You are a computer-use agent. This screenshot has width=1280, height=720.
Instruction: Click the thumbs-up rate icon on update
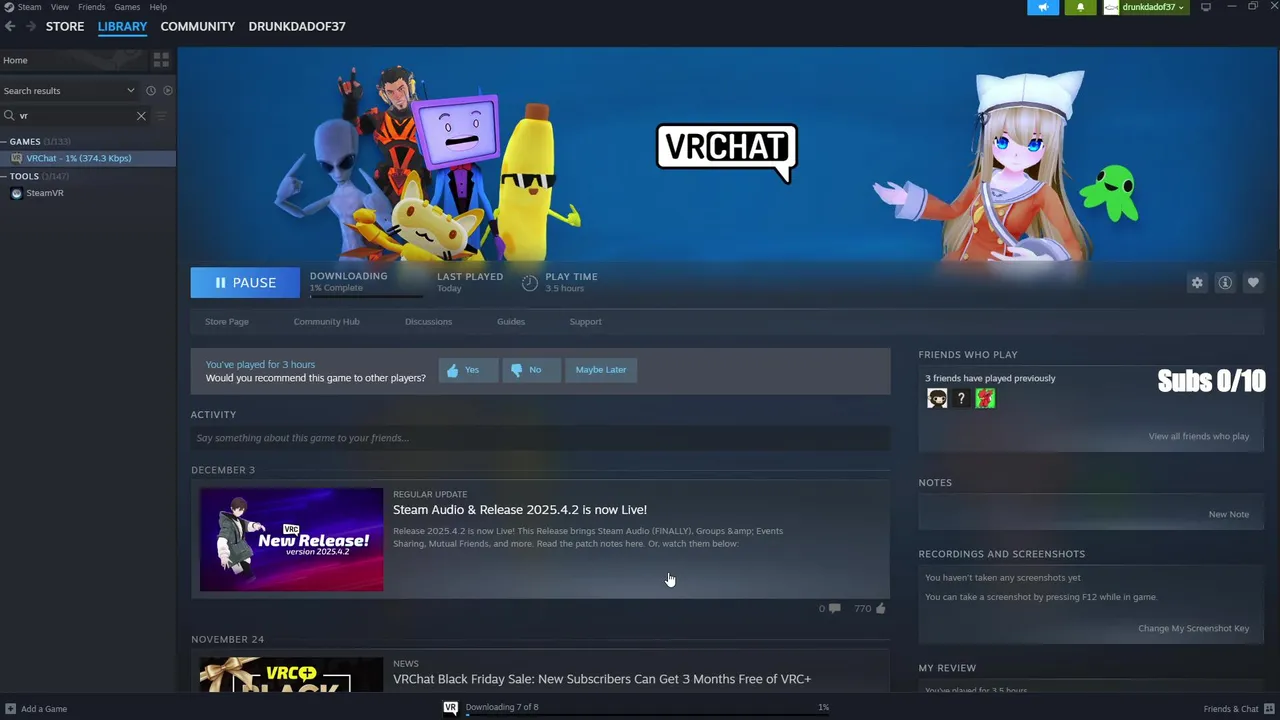[x=881, y=608]
